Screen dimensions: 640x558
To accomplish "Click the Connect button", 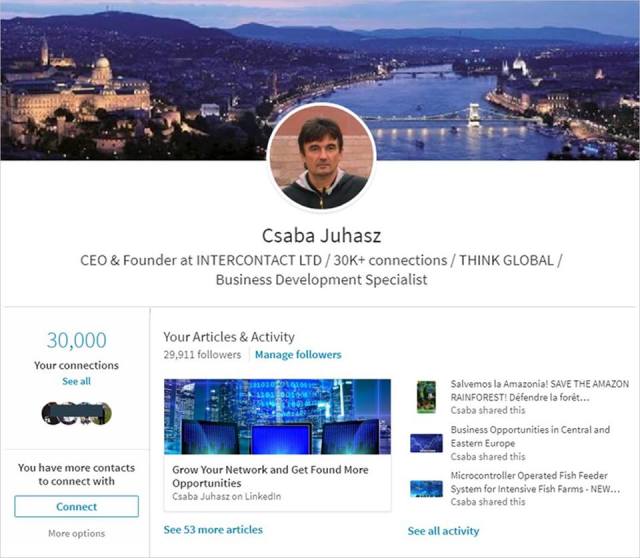I will (76, 507).
